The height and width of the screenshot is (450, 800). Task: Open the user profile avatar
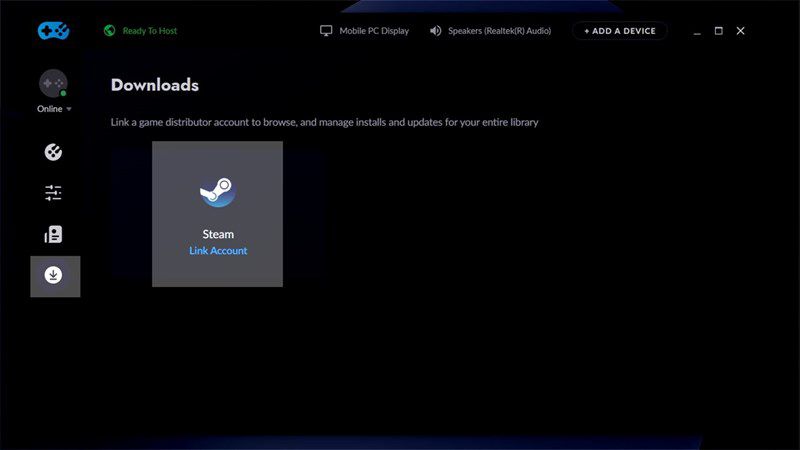point(53,83)
